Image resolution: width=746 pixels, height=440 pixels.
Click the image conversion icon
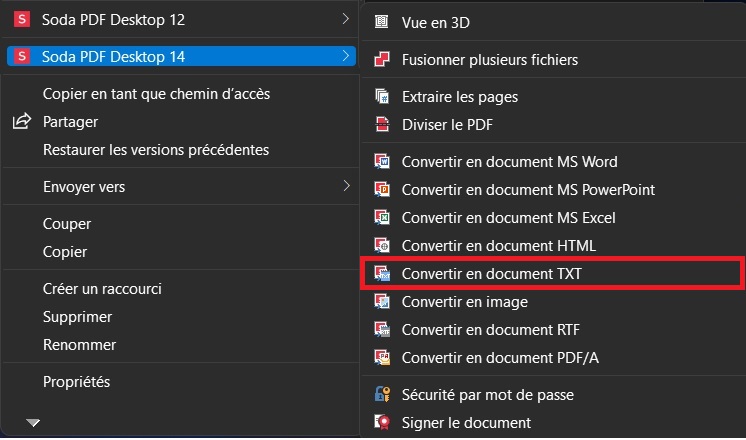click(x=382, y=302)
